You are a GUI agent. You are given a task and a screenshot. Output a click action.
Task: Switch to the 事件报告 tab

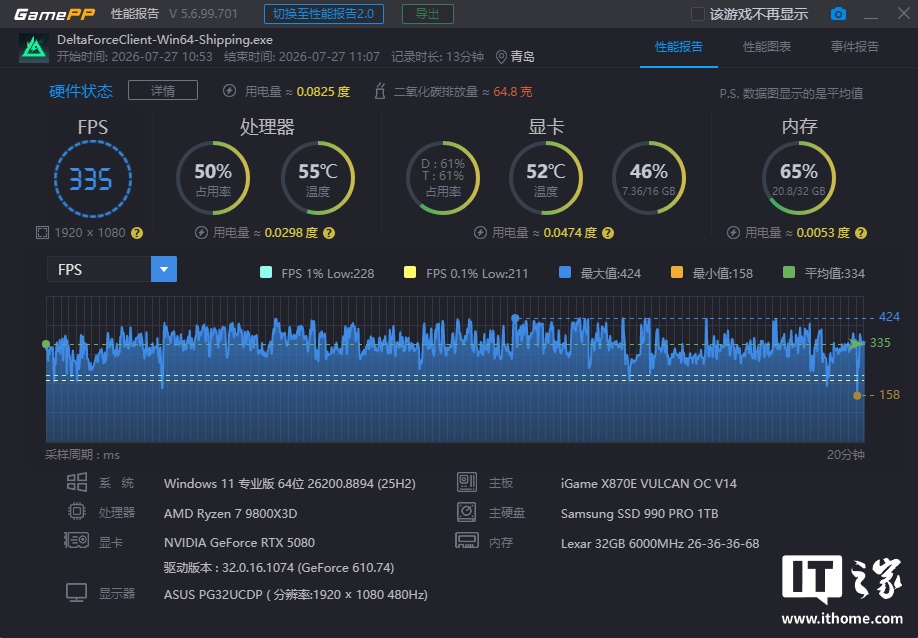[x=855, y=47]
